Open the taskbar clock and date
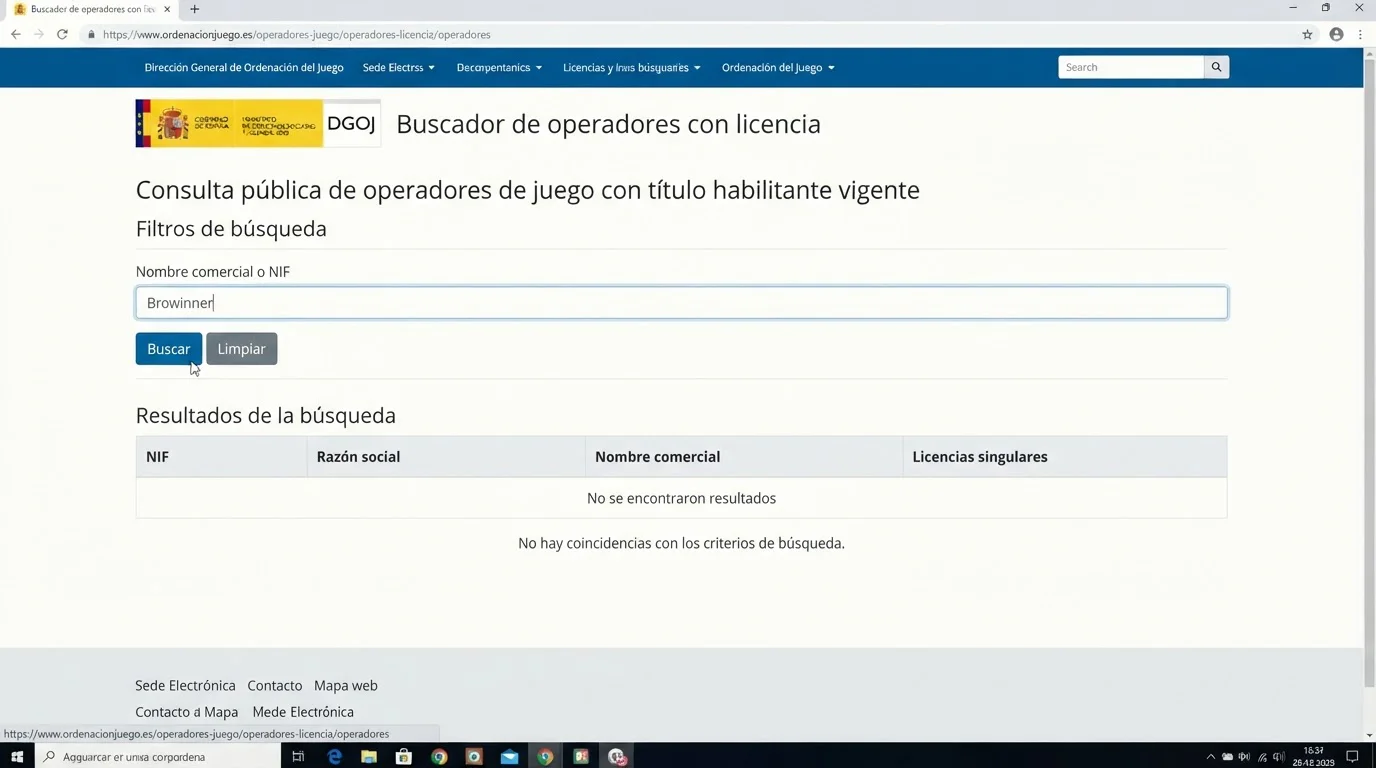 (1314, 757)
